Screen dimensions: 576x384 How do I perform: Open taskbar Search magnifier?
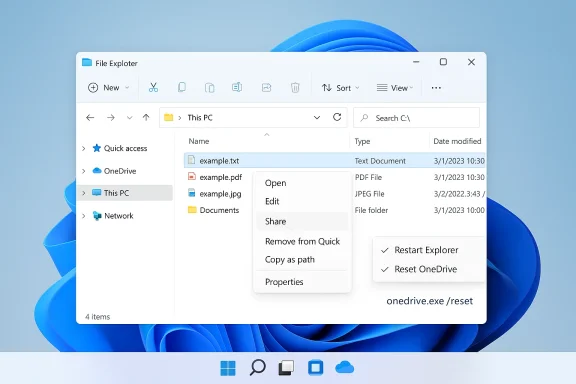pos(258,367)
